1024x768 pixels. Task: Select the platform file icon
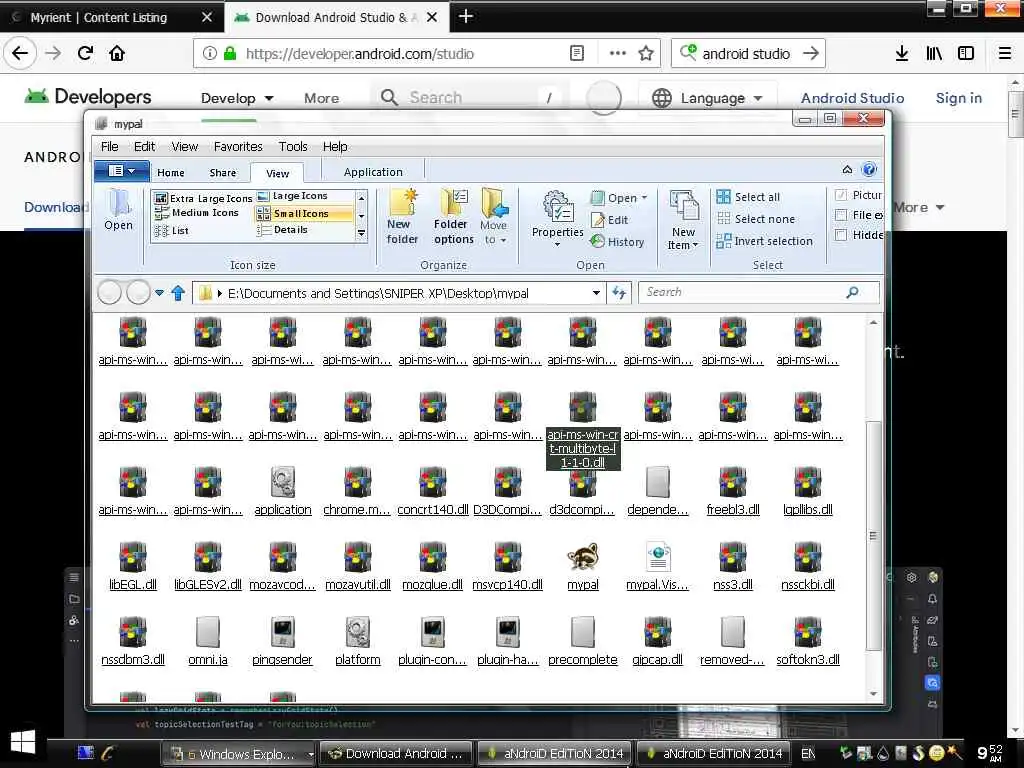[x=357, y=632]
